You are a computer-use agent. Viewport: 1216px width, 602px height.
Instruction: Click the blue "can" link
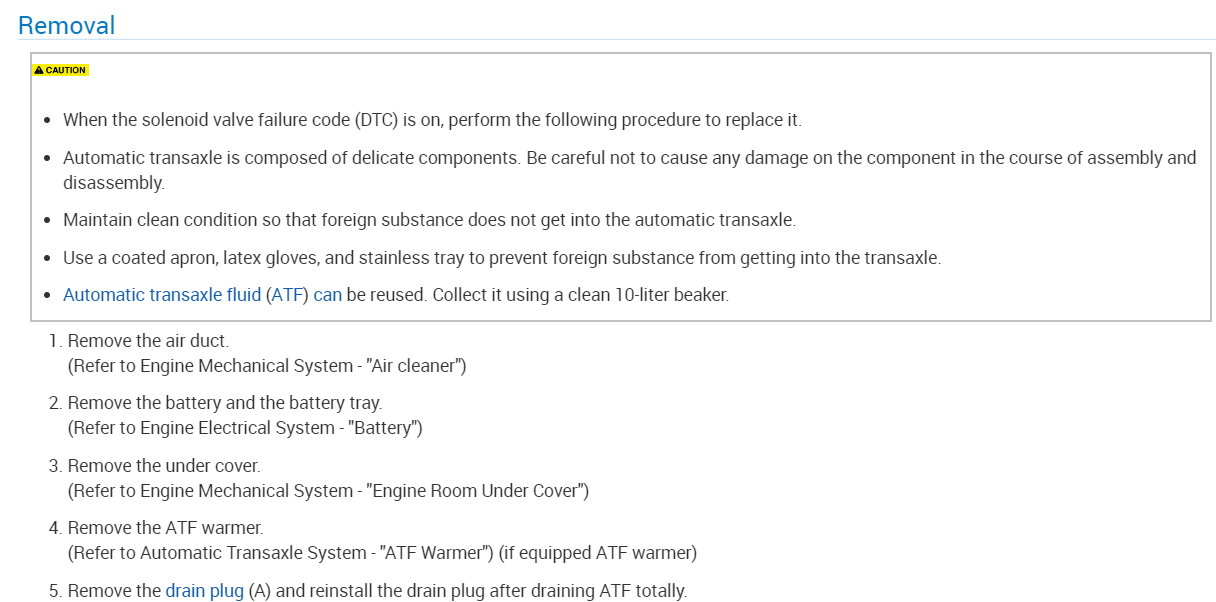point(327,295)
